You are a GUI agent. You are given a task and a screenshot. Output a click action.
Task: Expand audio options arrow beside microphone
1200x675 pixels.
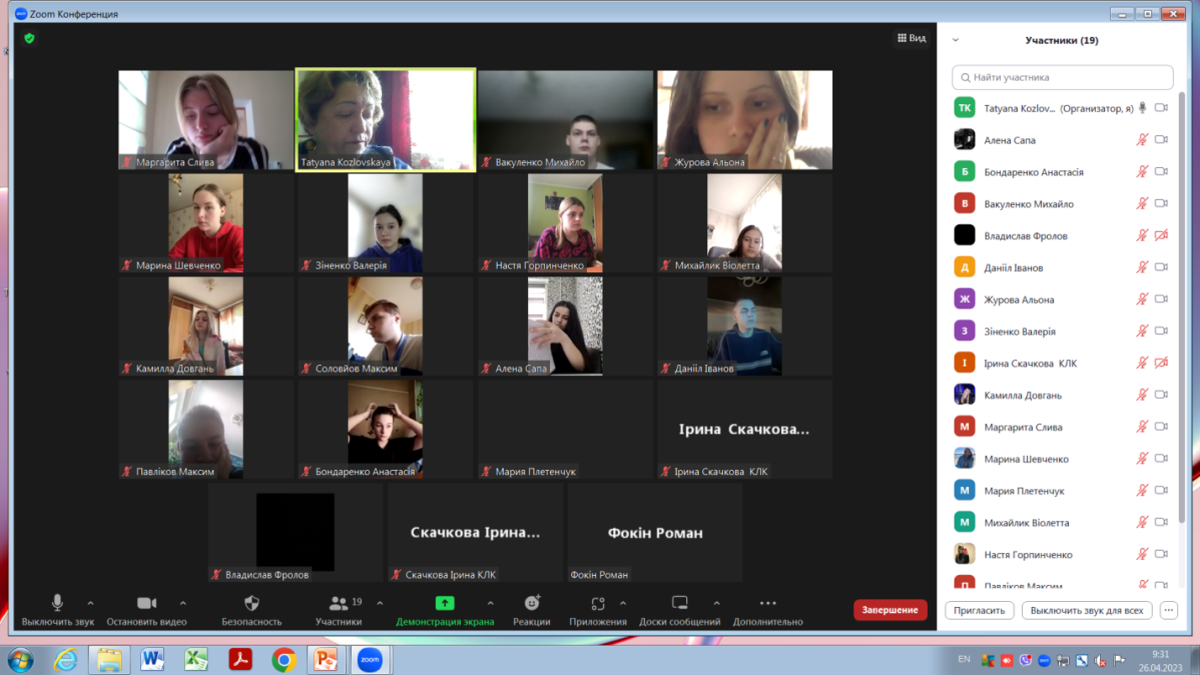coord(91,603)
